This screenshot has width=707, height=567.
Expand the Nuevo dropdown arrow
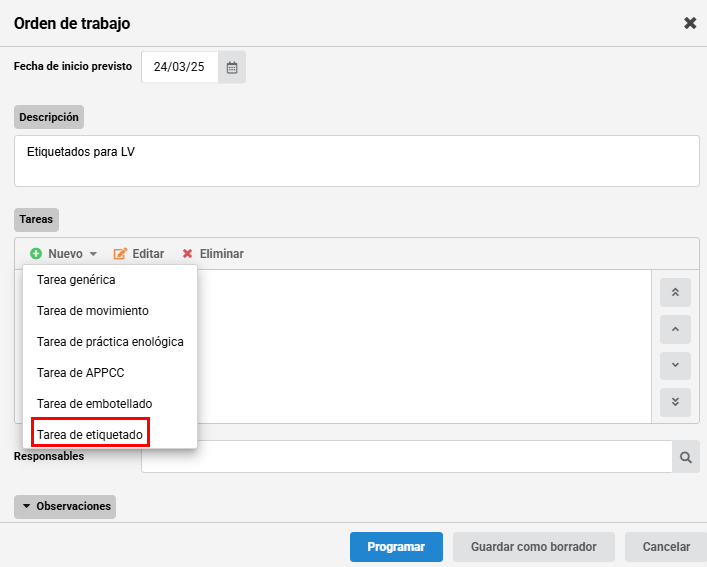(x=93, y=254)
